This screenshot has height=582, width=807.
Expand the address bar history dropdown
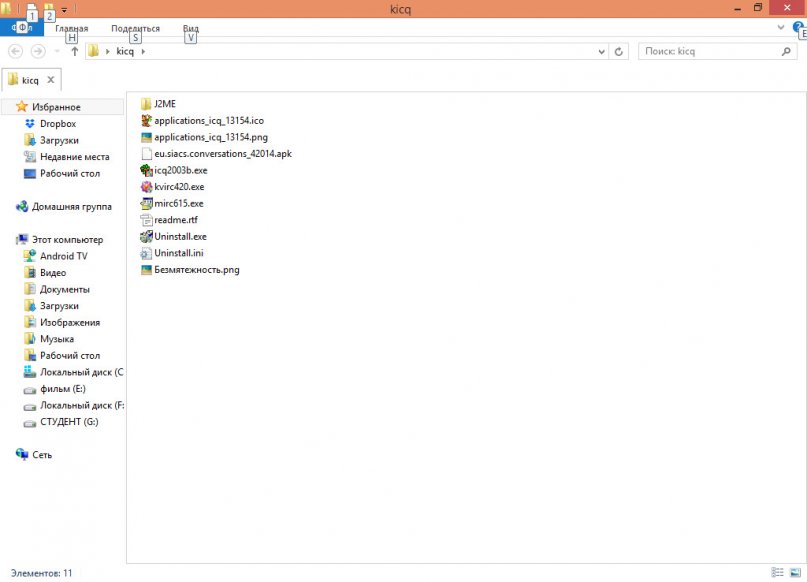point(601,51)
